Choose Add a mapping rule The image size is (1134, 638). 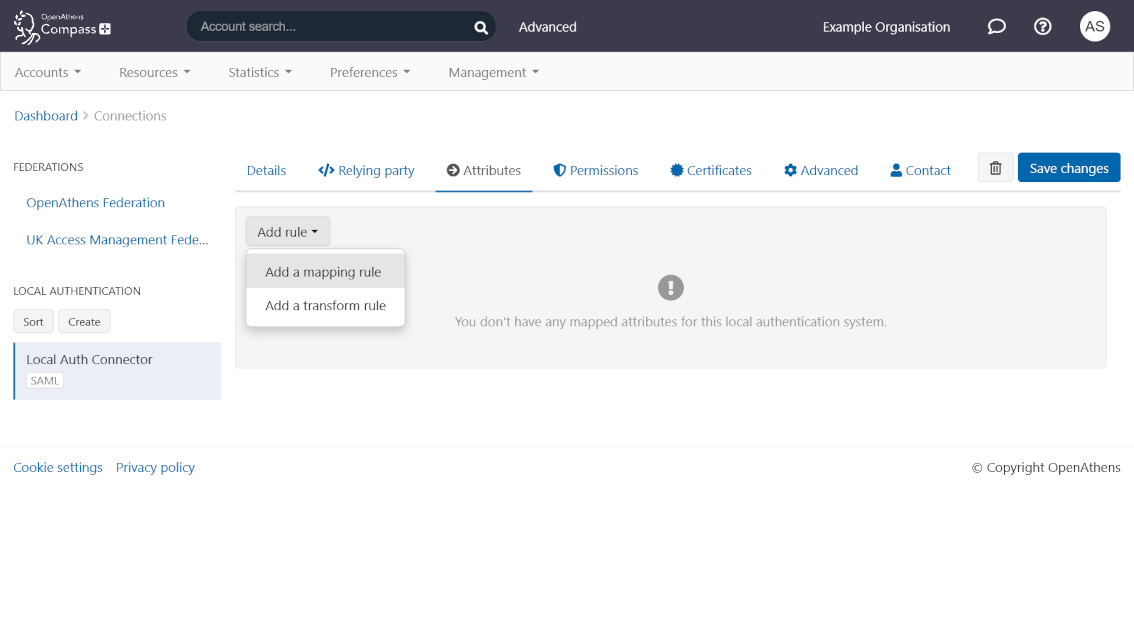(323, 272)
